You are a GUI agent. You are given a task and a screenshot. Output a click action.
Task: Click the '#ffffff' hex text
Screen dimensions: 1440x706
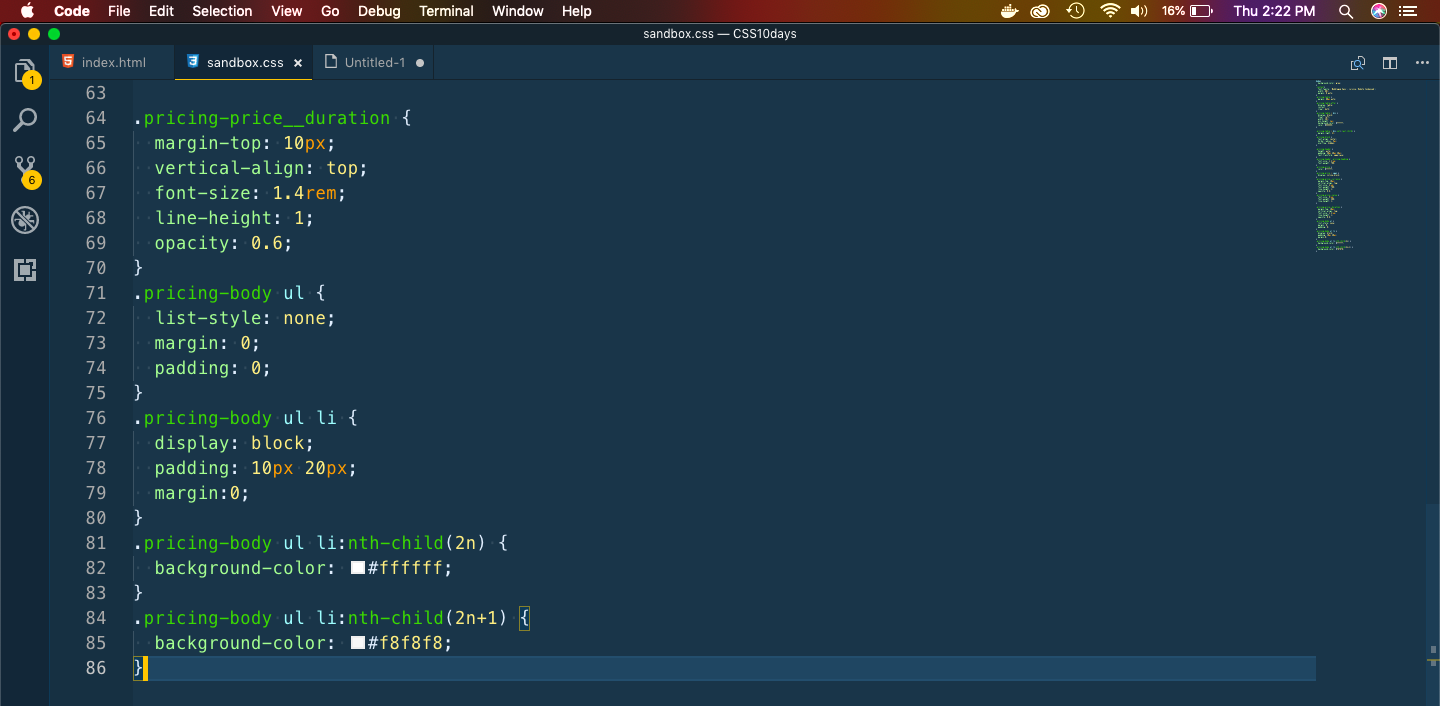coord(405,568)
